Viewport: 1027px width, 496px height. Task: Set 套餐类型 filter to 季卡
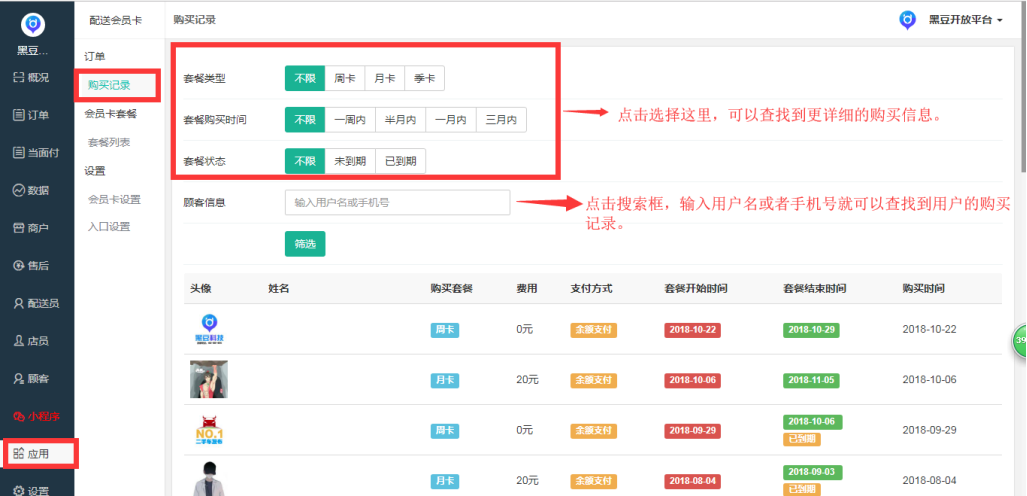click(x=424, y=79)
